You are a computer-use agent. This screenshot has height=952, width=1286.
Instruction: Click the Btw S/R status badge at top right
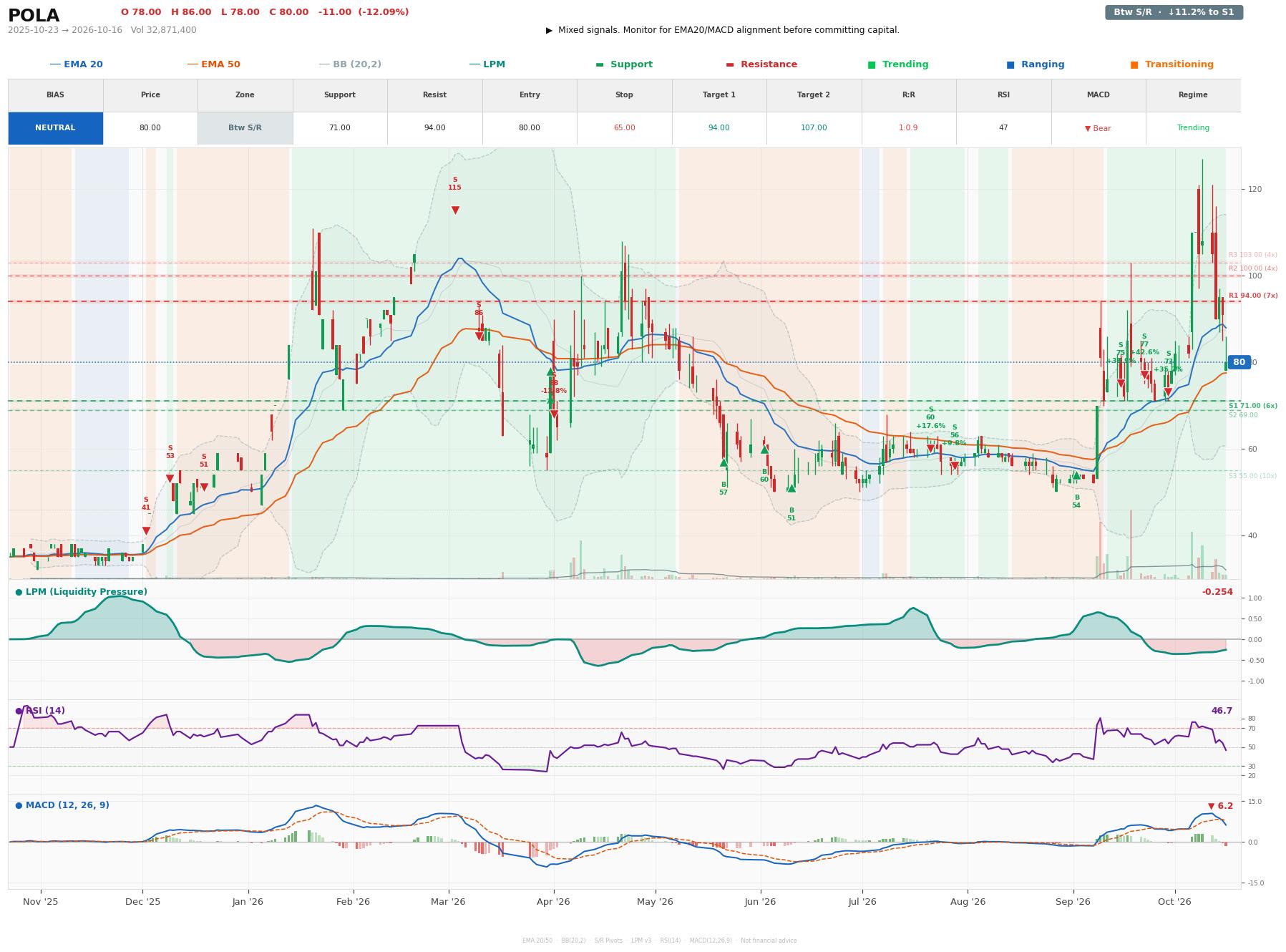point(1174,12)
